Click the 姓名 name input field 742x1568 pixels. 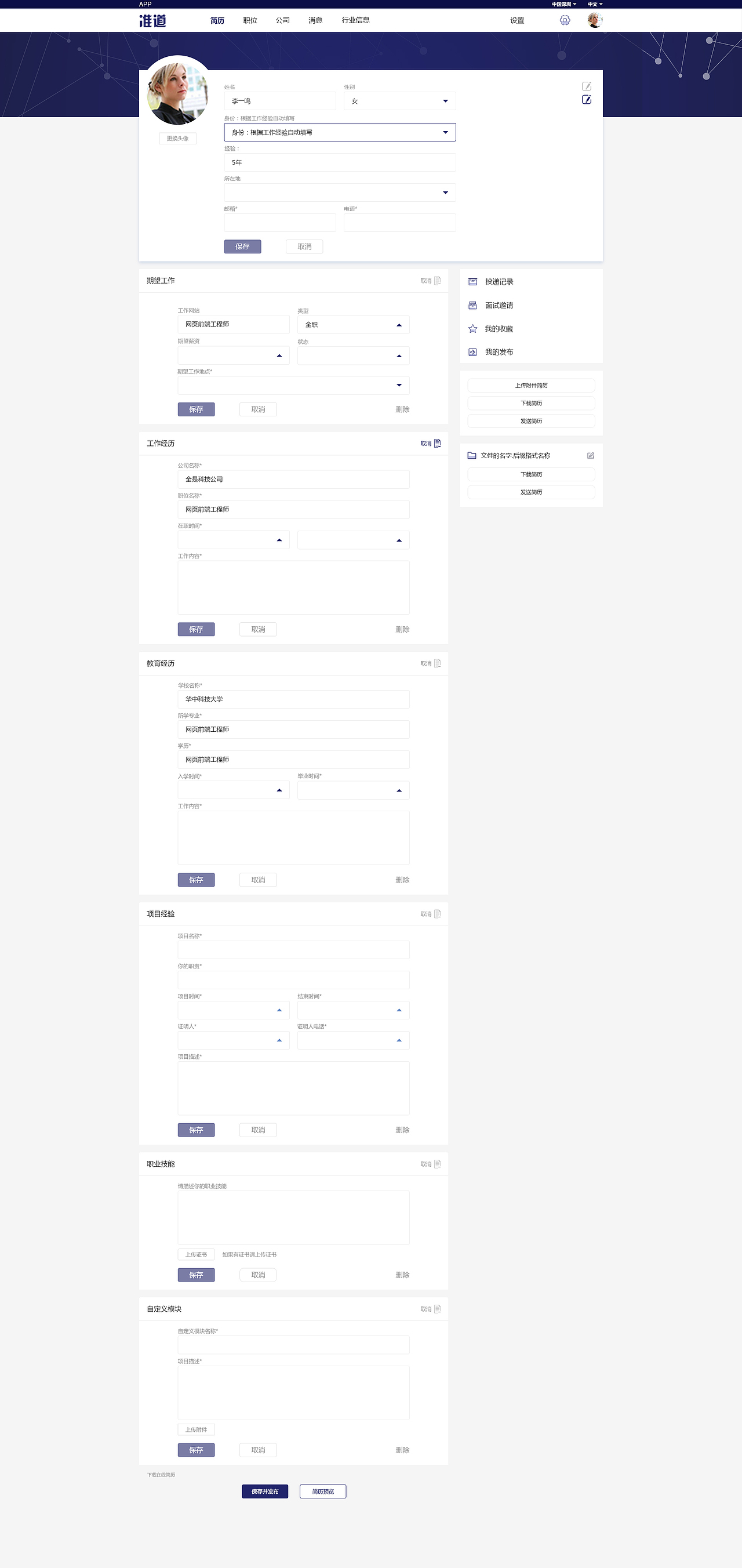tap(280, 101)
